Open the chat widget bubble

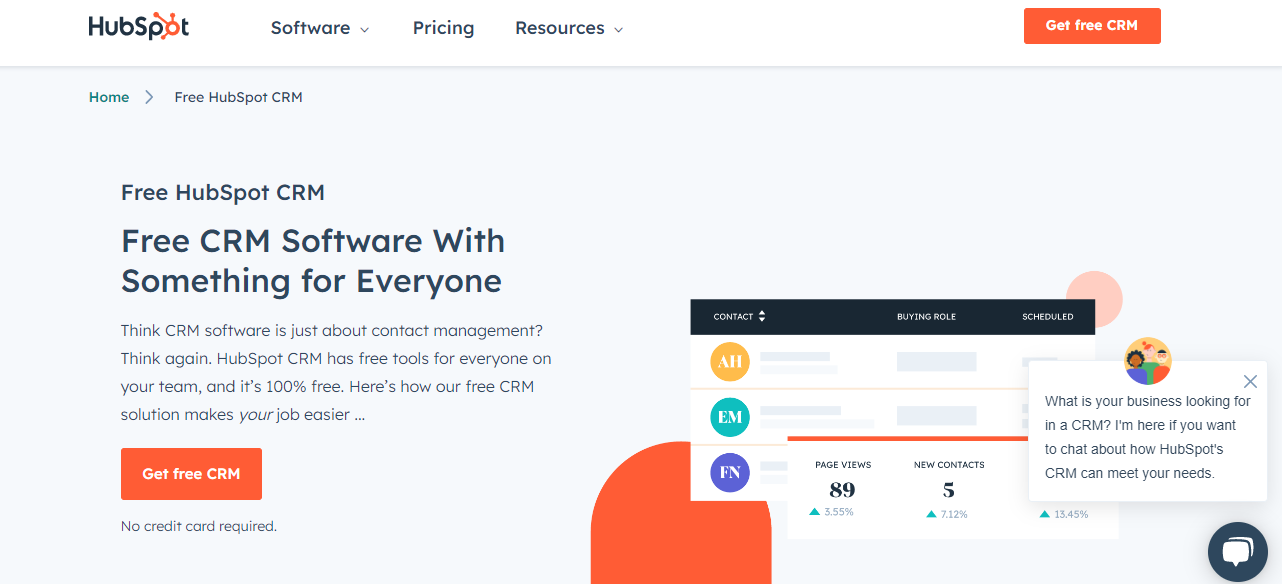(x=1238, y=551)
